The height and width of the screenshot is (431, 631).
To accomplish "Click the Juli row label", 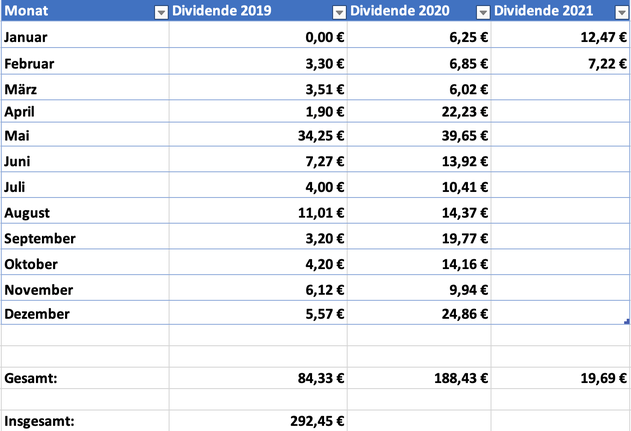I will [x=14, y=187].
